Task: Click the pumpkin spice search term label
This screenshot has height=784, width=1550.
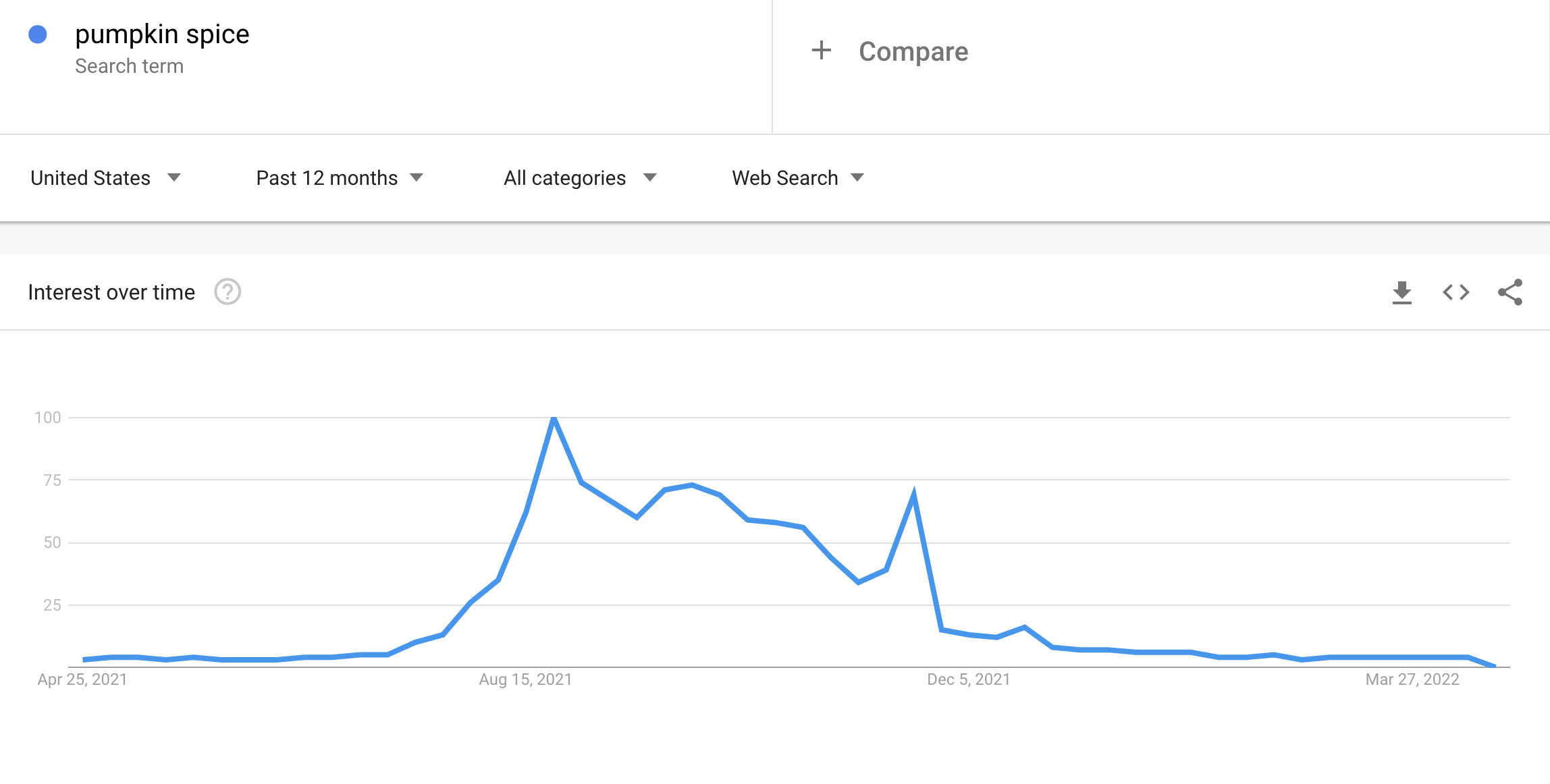Action: pos(162,33)
